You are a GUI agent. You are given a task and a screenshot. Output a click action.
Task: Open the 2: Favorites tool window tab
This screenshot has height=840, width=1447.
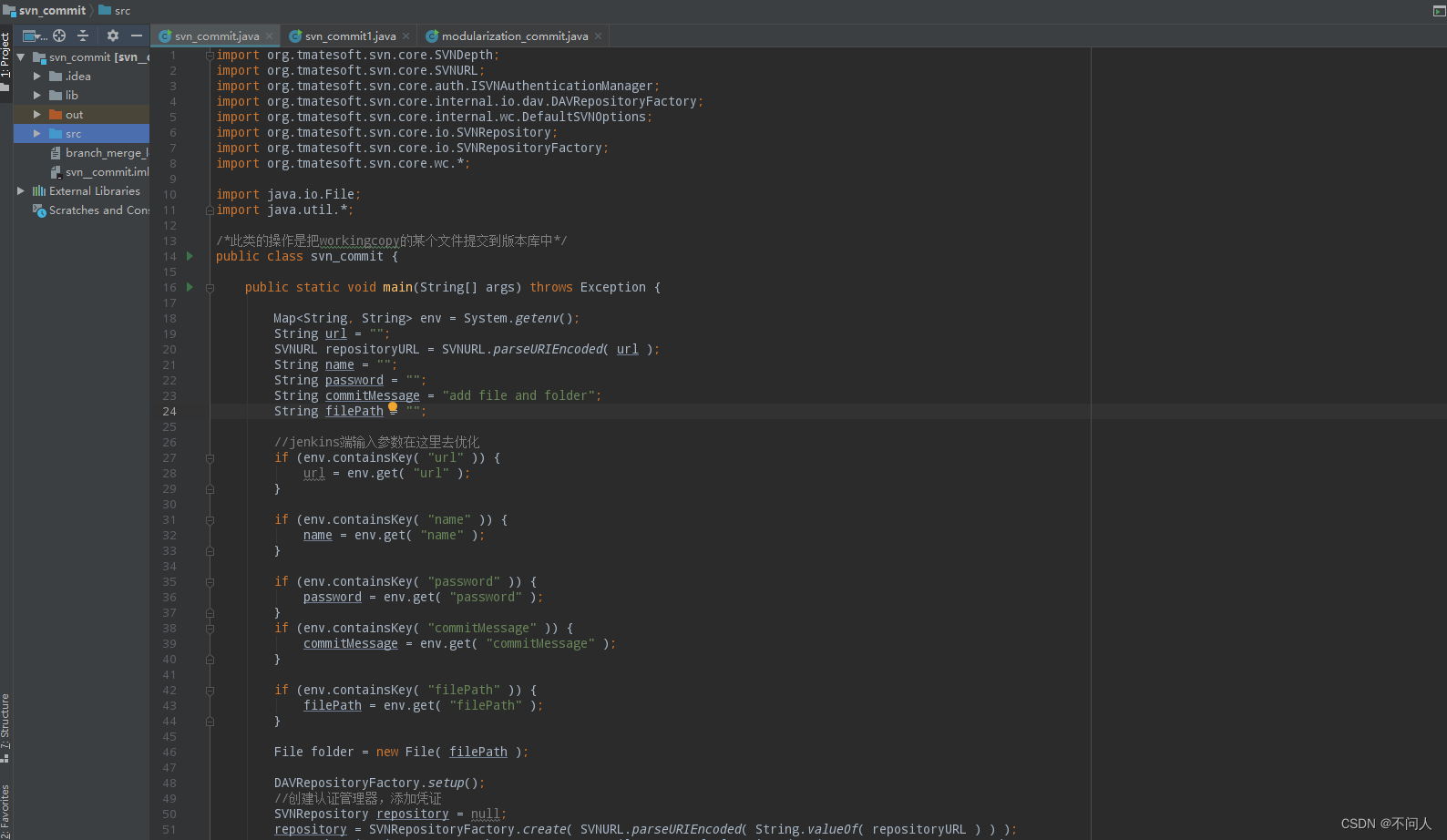click(x=5, y=810)
